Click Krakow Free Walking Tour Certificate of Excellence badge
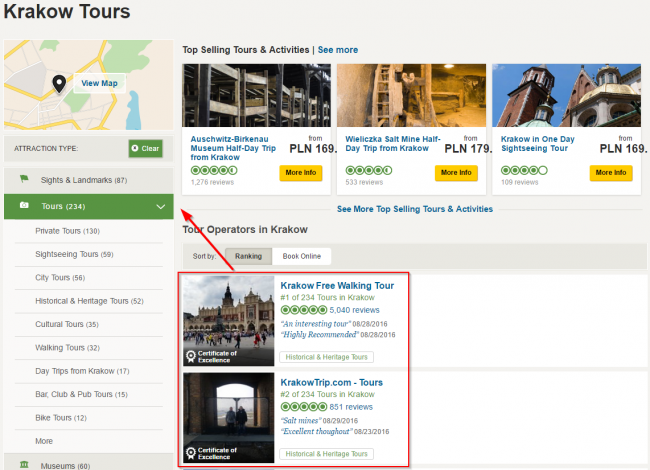The width and height of the screenshot is (650, 470). pyautogui.click(x=212, y=356)
